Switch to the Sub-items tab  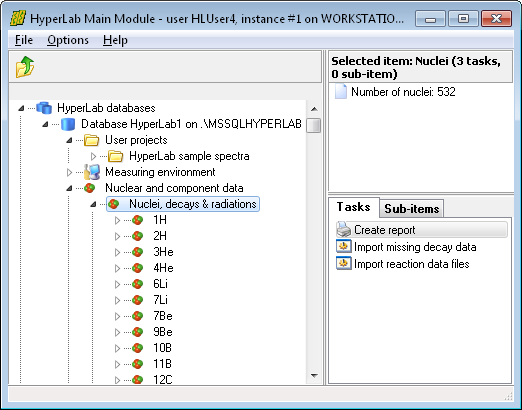(412, 209)
